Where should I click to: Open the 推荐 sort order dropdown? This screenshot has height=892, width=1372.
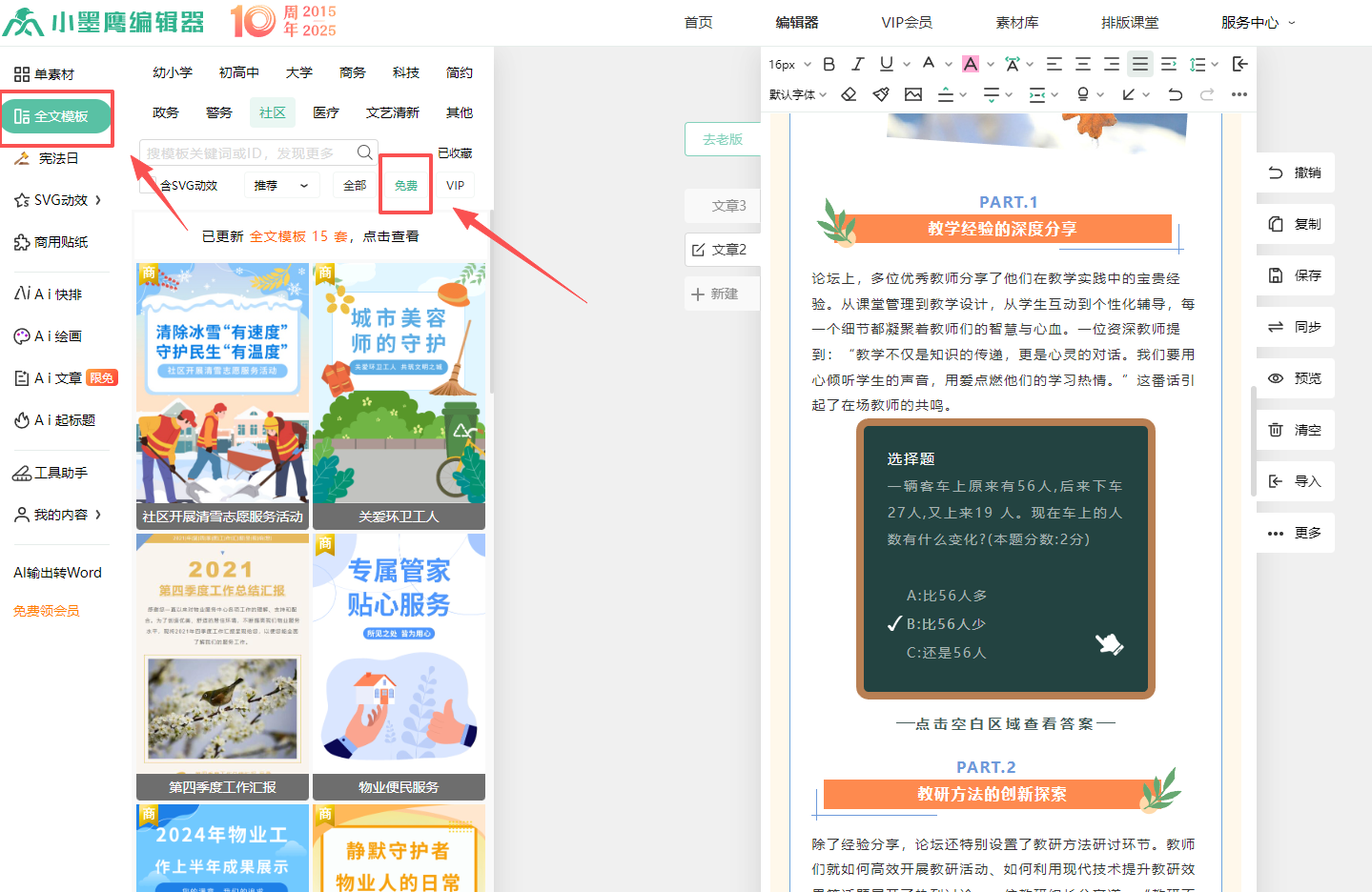click(x=280, y=185)
